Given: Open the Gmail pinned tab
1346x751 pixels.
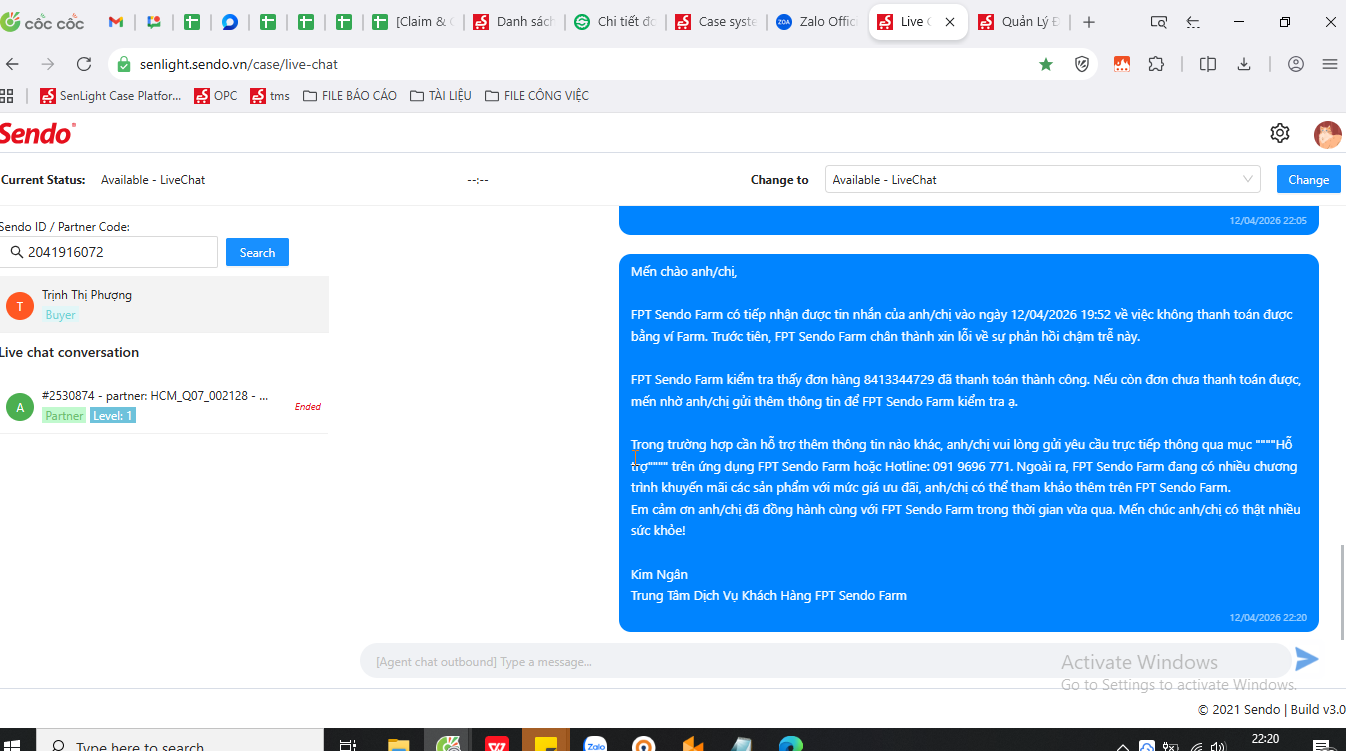Looking at the screenshot, I should tap(115, 22).
